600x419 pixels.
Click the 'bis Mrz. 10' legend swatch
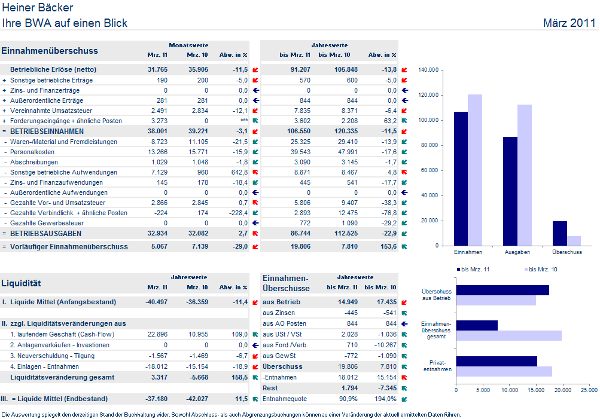[x=526, y=269]
